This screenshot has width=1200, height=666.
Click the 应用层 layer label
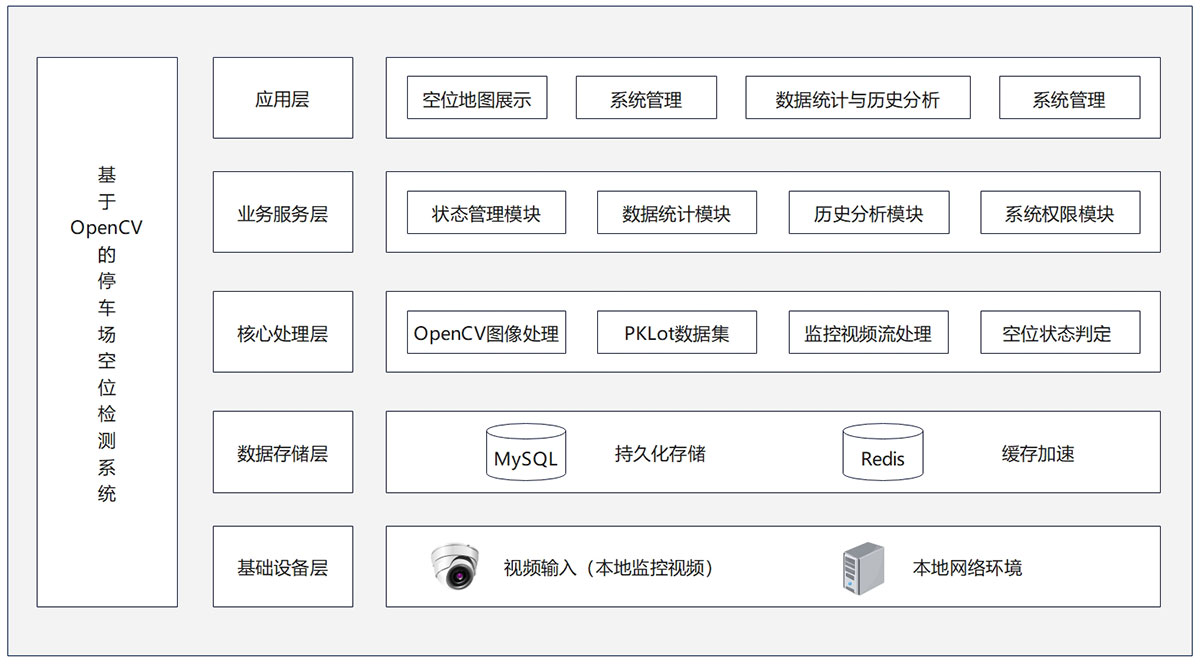pyautogui.click(x=282, y=98)
